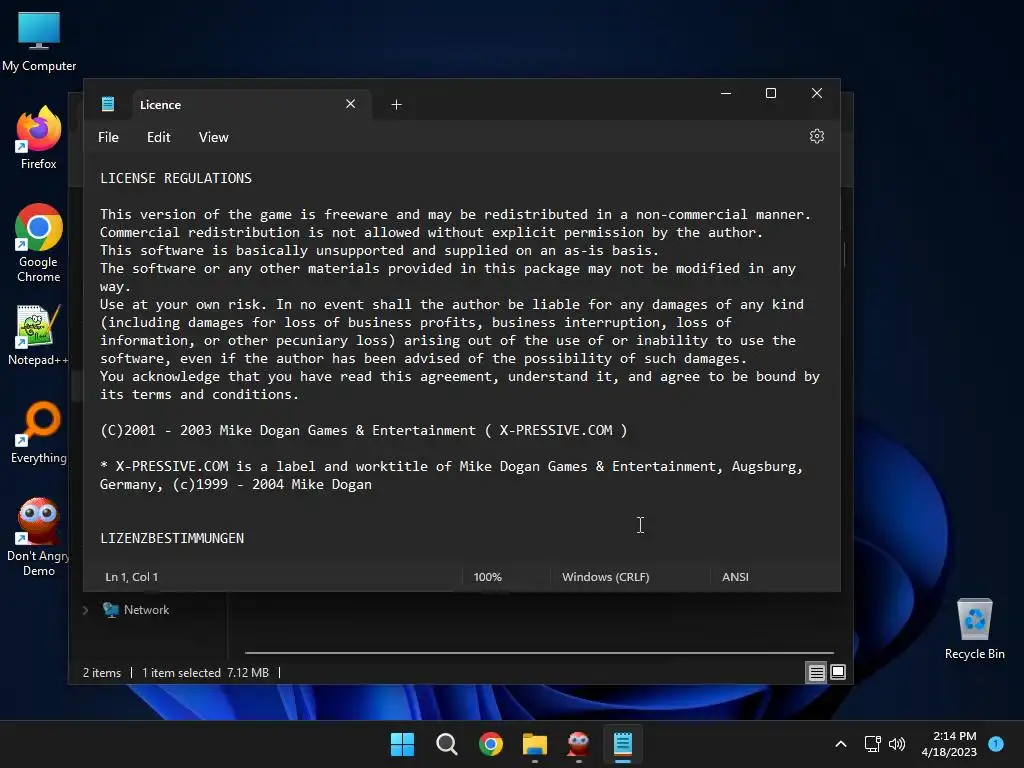Place cursor on LICENSE REGULATIONS heading
The height and width of the screenshot is (768, 1024).
[x=176, y=178]
